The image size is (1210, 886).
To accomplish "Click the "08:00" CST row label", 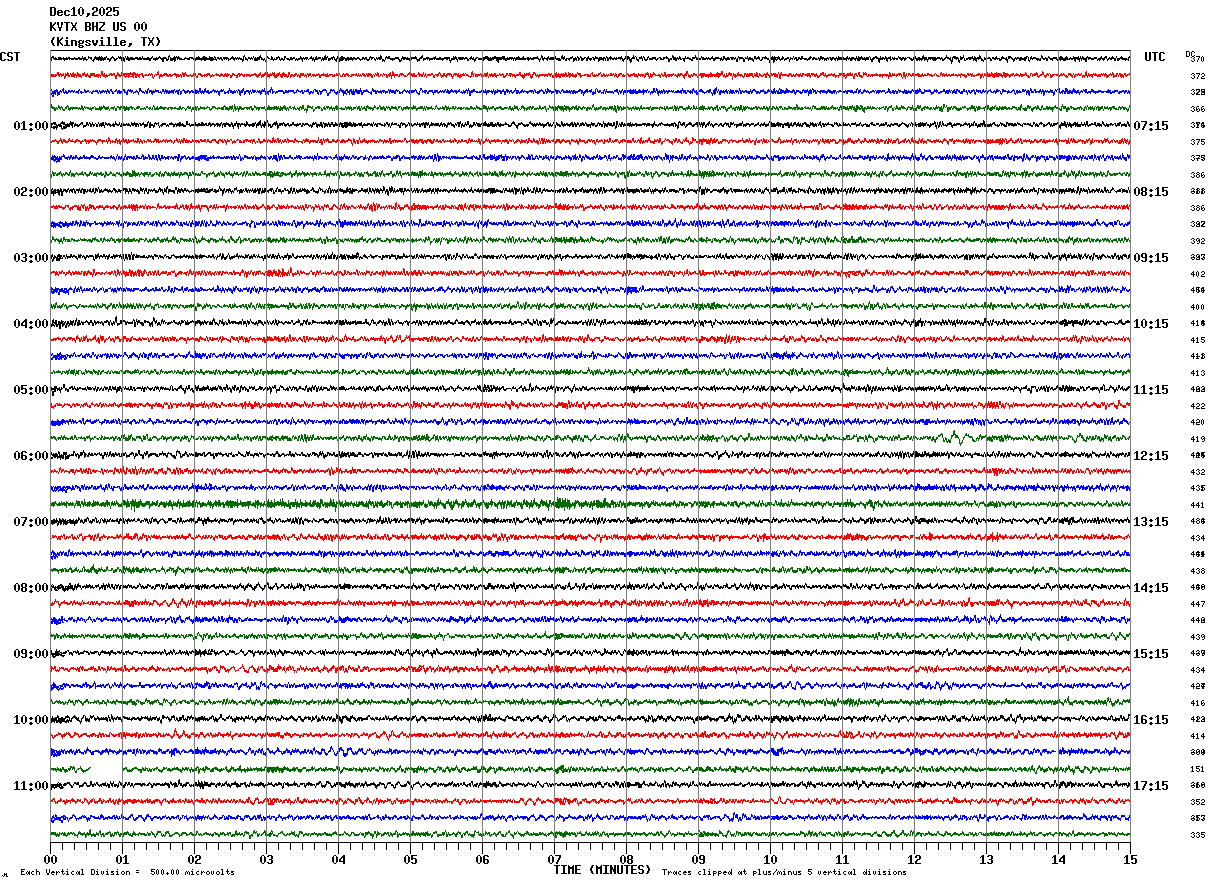I will pyautogui.click(x=31, y=588).
